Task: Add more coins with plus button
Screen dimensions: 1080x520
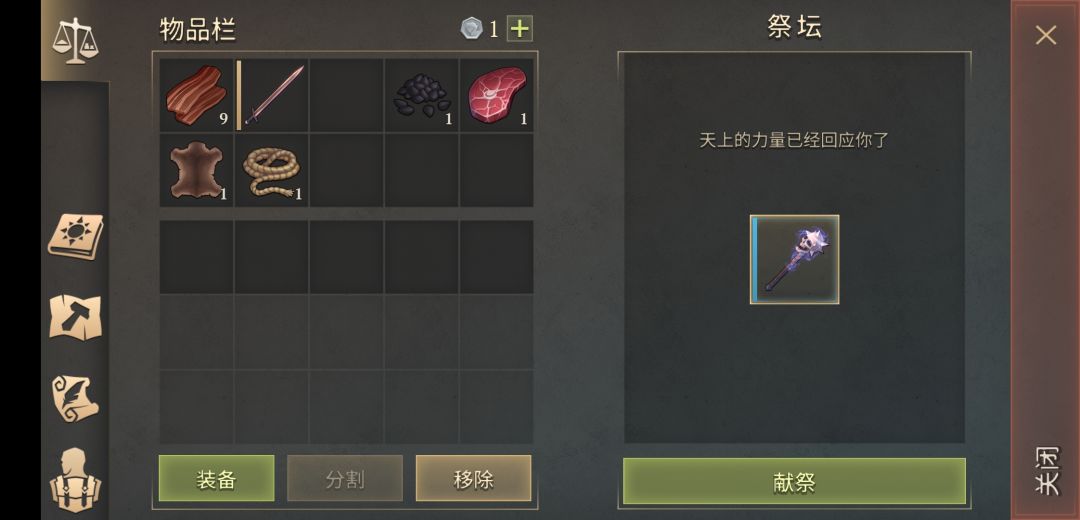Action: pos(519,29)
